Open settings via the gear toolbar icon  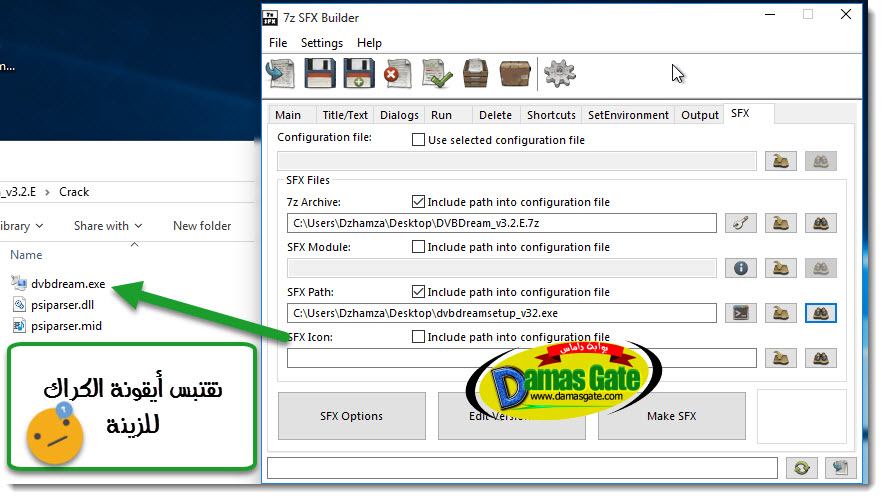(x=559, y=73)
